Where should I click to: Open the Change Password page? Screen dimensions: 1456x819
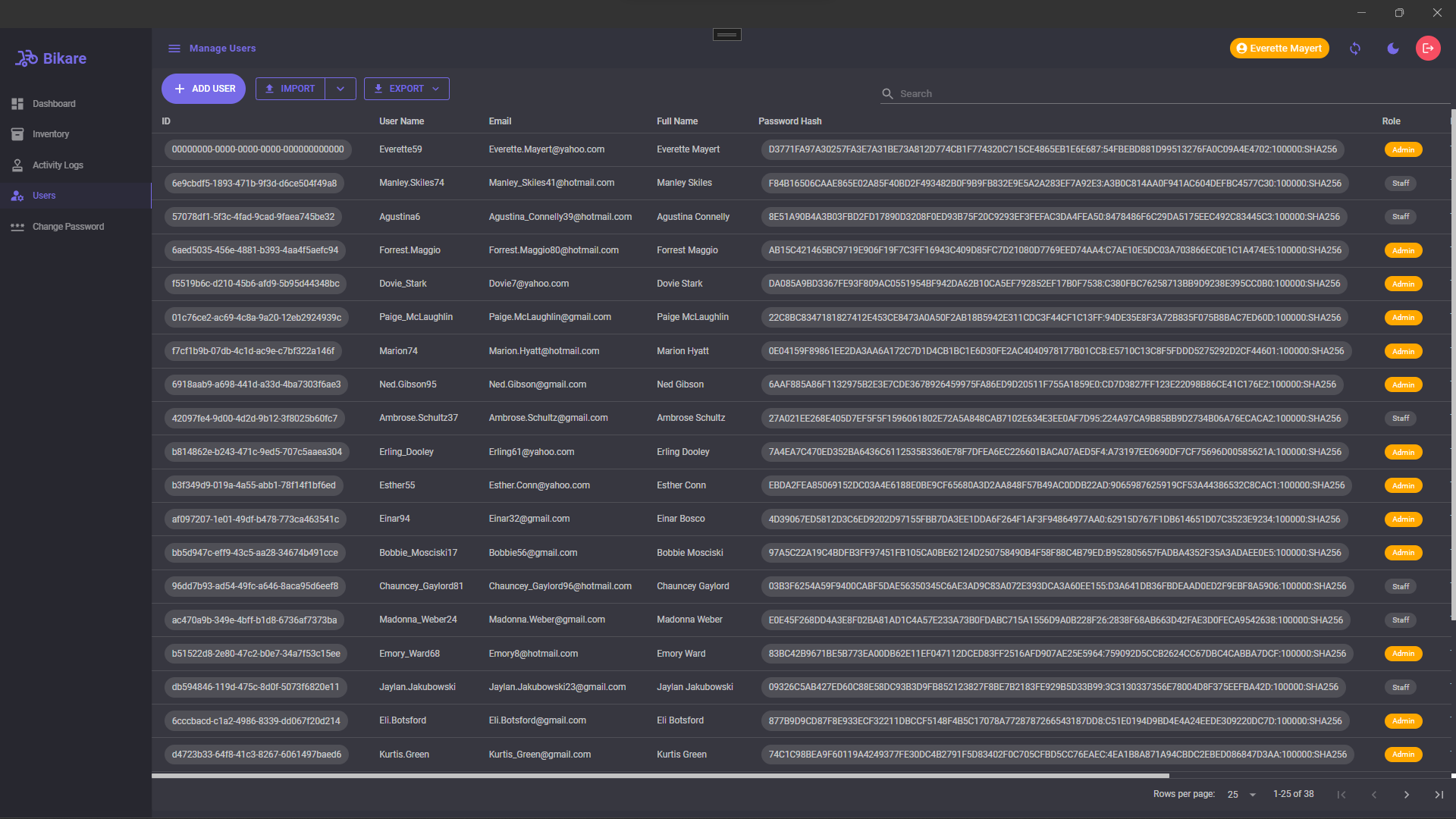pos(68,227)
